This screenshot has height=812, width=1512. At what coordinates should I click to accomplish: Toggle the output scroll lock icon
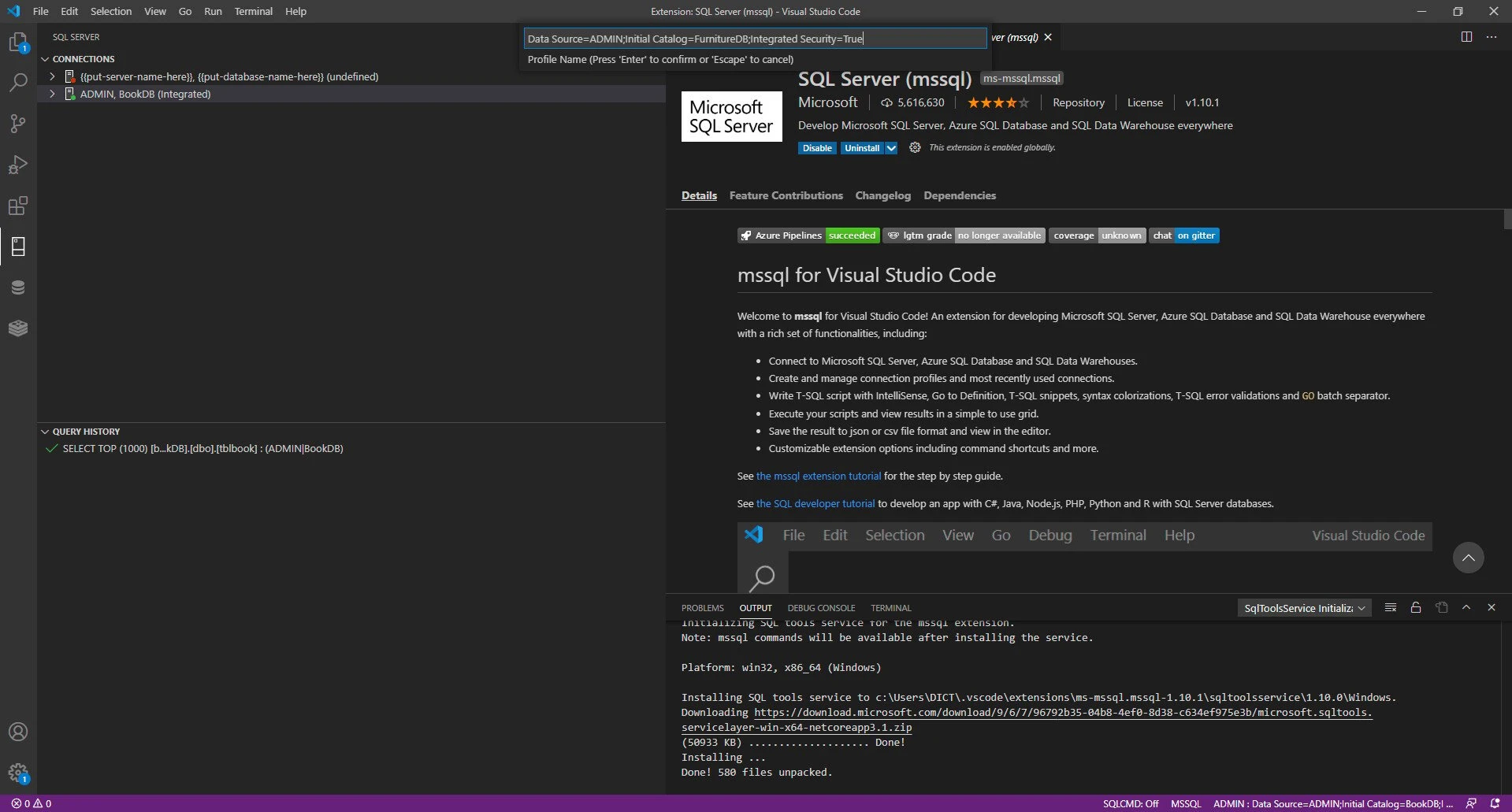1416,607
